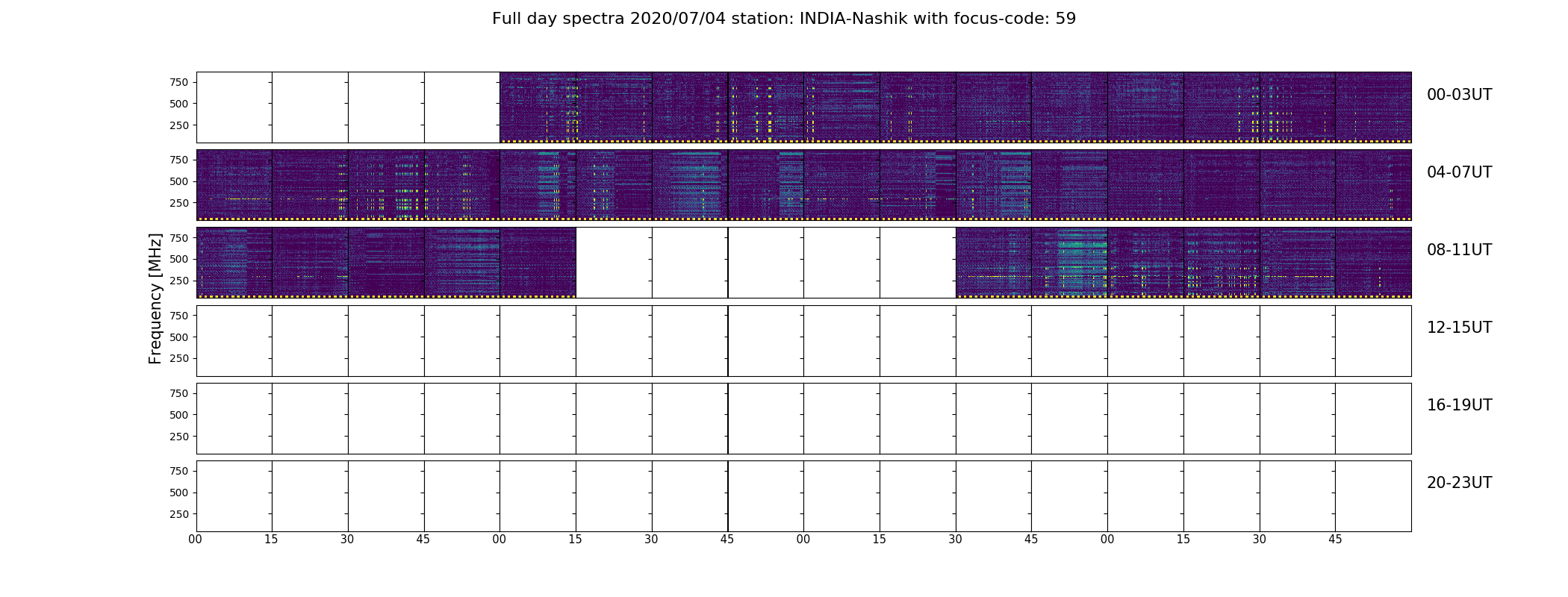The width and height of the screenshot is (1568, 597).
Task: Select the '16-19UT' row label
Action: pyautogui.click(x=1459, y=405)
